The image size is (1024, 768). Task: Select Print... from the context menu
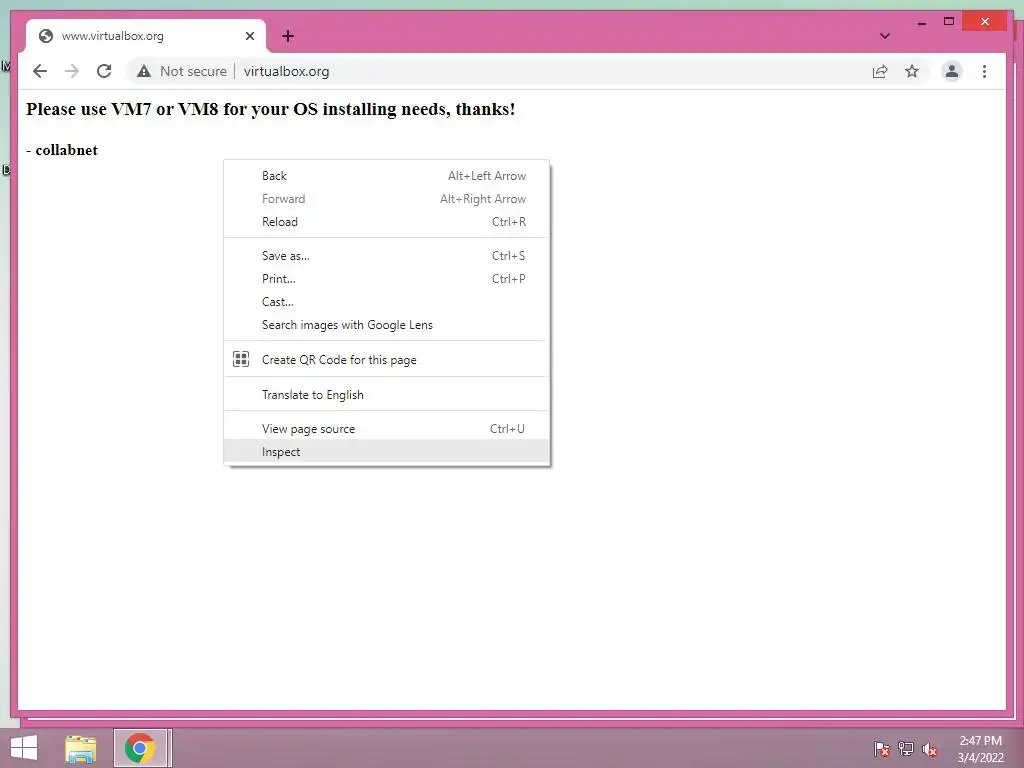(x=387, y=278)
